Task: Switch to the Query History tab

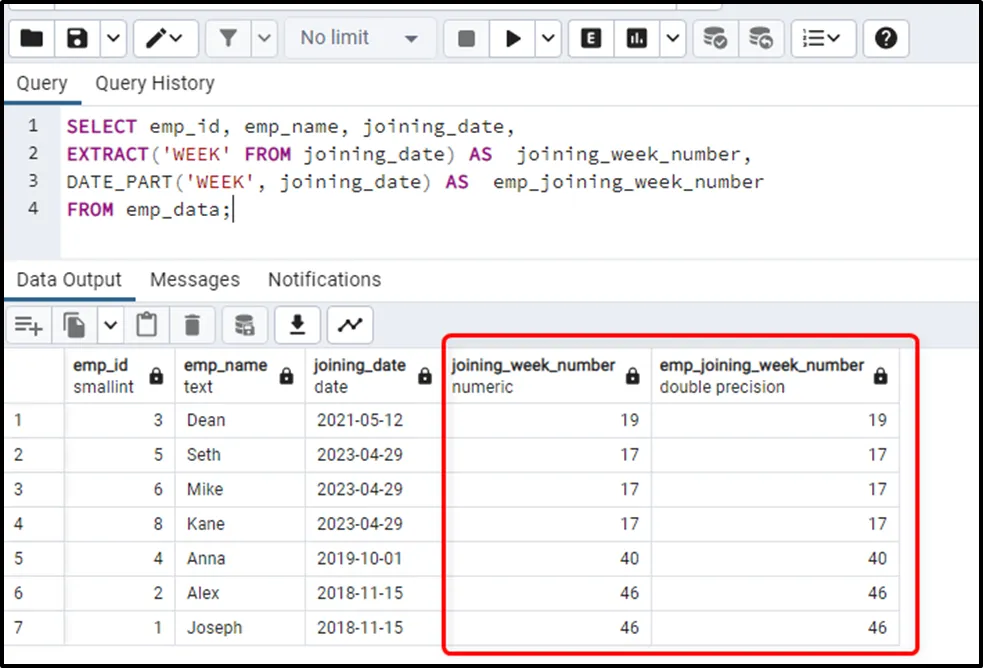Action: (154, 83)
